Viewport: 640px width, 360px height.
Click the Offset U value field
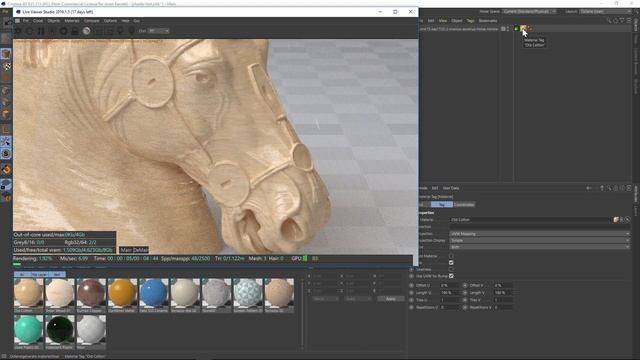[x=449, y=285]
